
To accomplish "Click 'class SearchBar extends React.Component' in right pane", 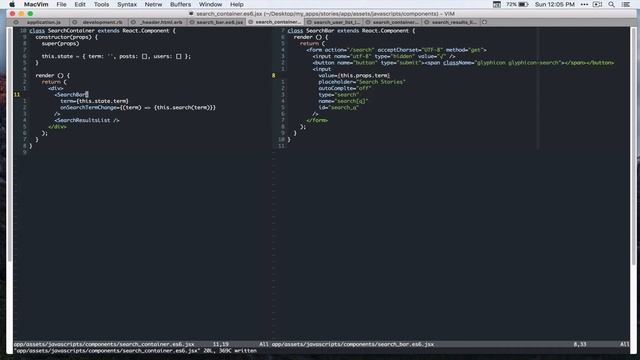I will (351, 31).
